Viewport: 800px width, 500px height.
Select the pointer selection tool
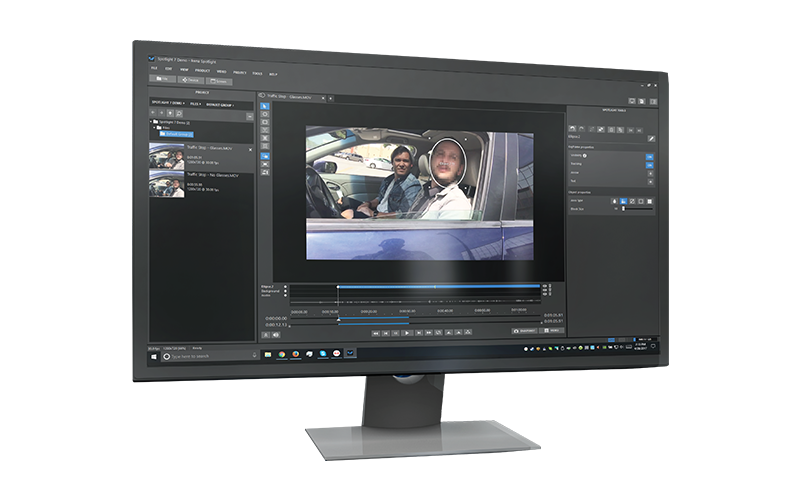[265, 106]
